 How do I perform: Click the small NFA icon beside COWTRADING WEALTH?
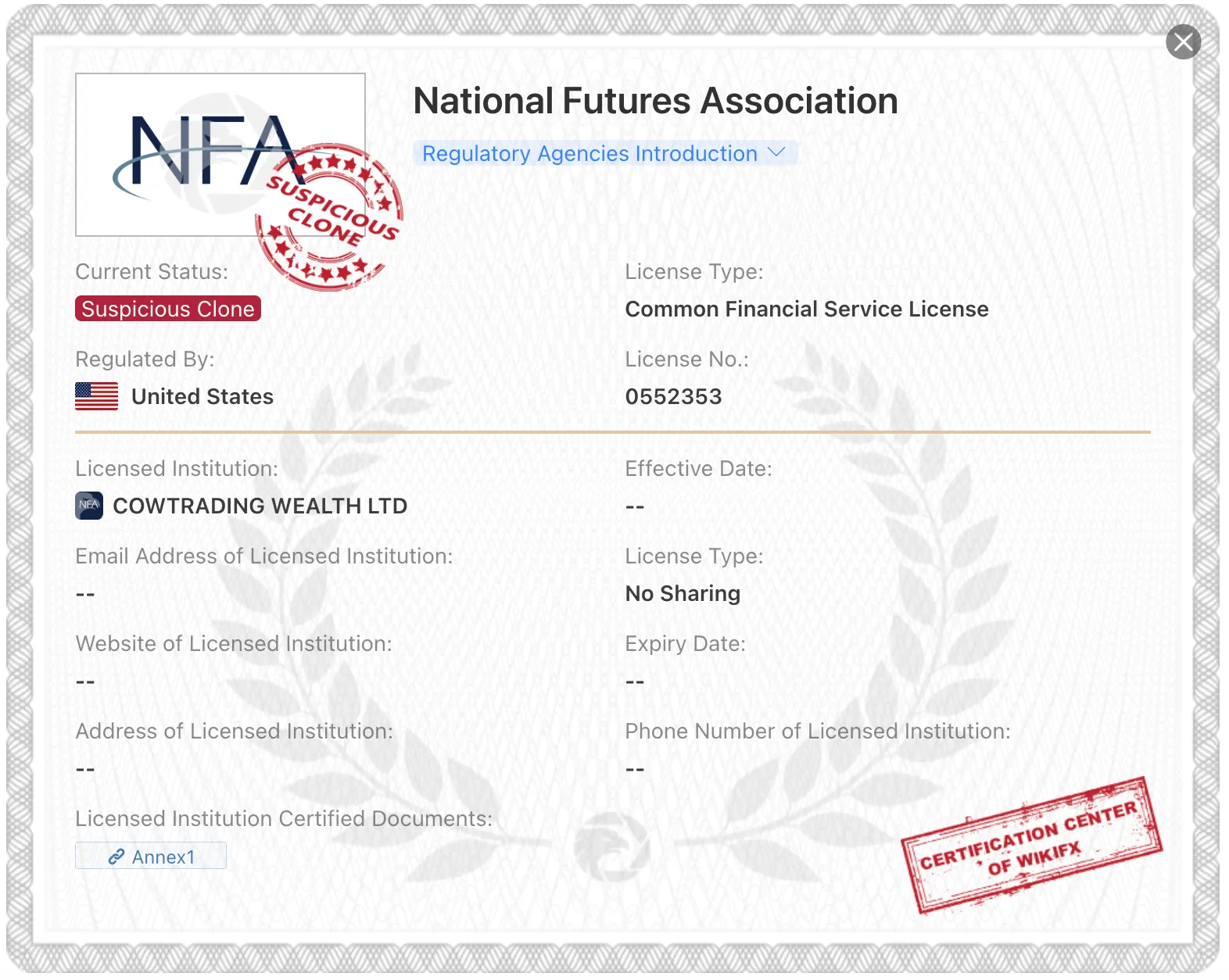pyautogui.click(x=89, y=505)
